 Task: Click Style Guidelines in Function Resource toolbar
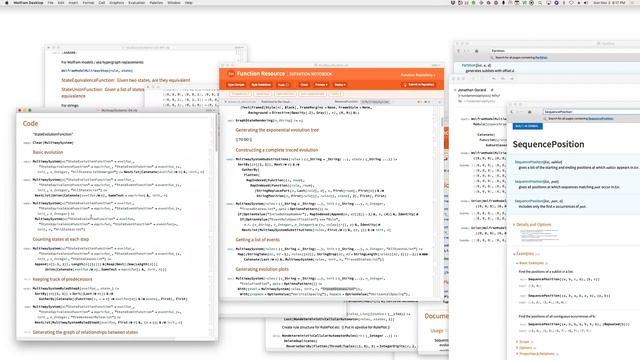pos(261,85)
